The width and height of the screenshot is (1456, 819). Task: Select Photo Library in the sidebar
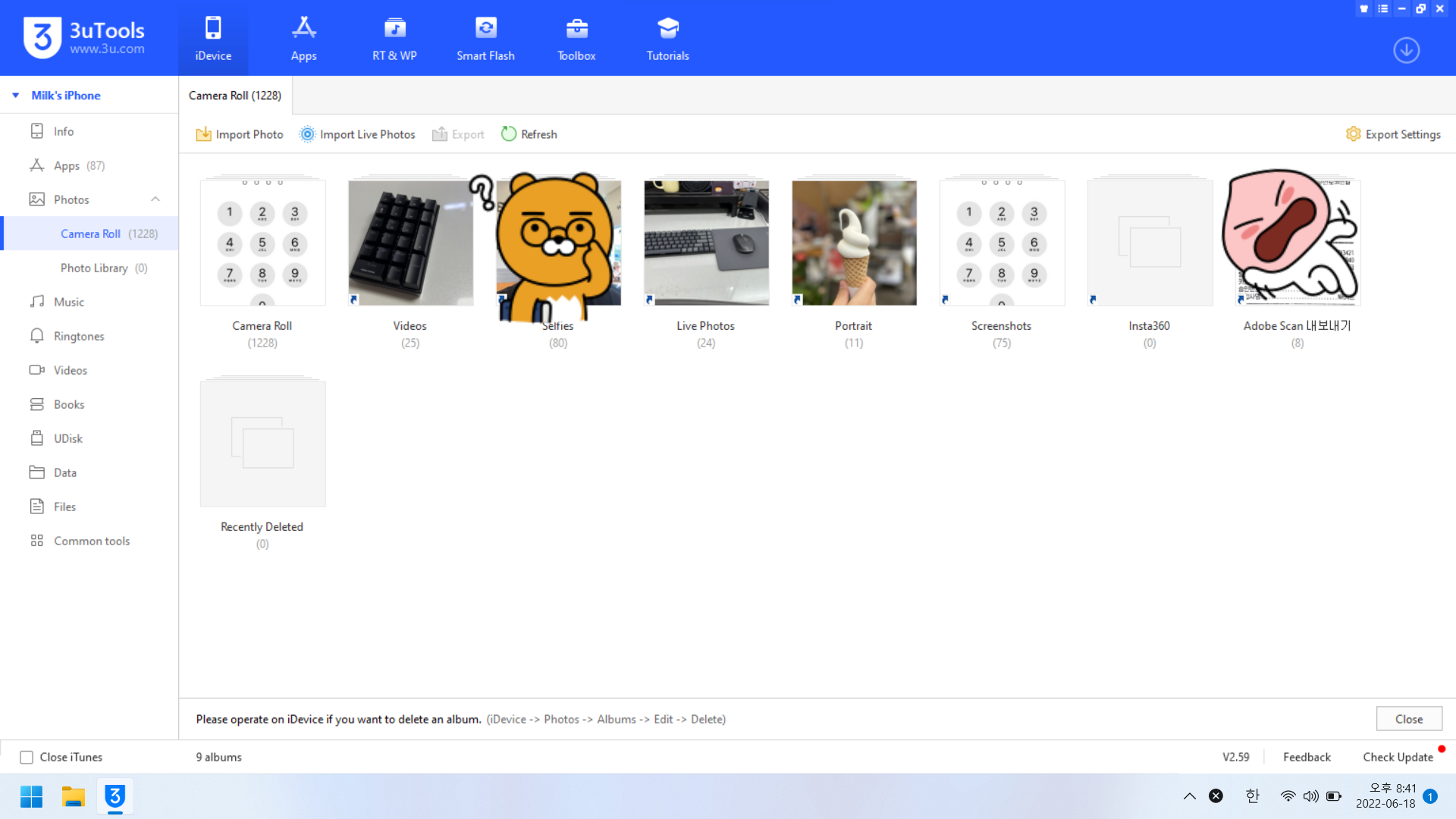[x=94, y=268]
